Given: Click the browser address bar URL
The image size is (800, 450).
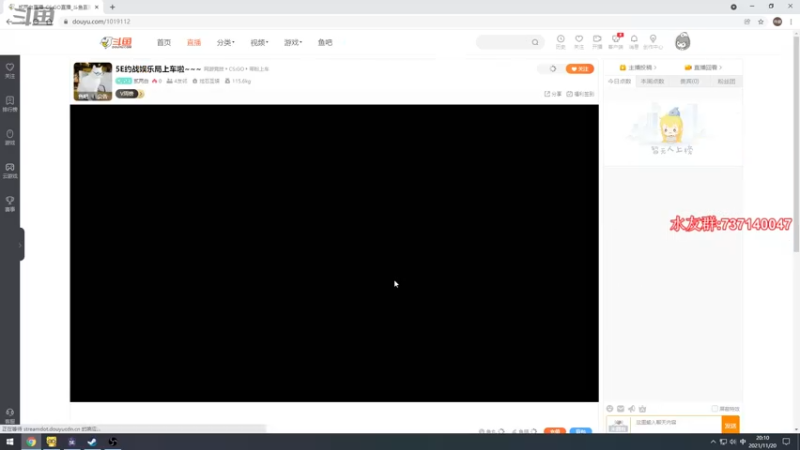Looking at the screenshot, I should coord(101,21).
